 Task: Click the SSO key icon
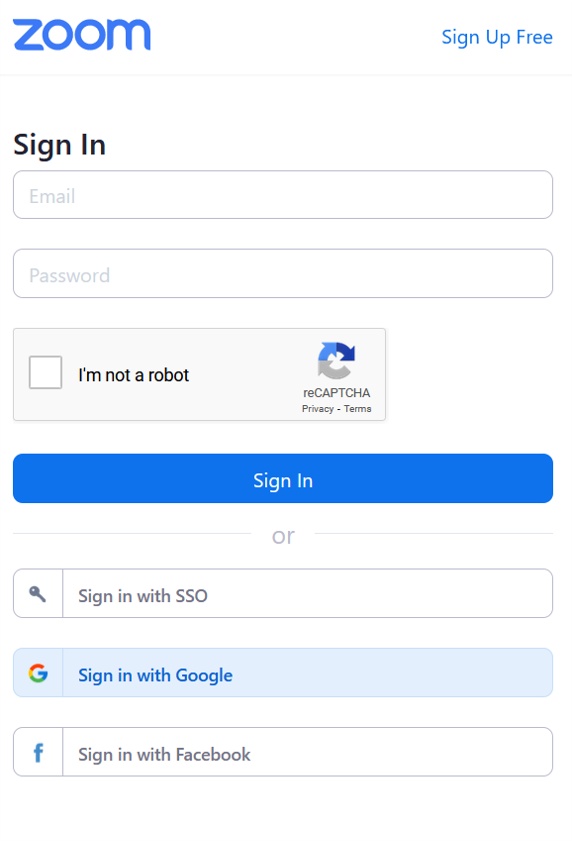[x=38, y=594]
